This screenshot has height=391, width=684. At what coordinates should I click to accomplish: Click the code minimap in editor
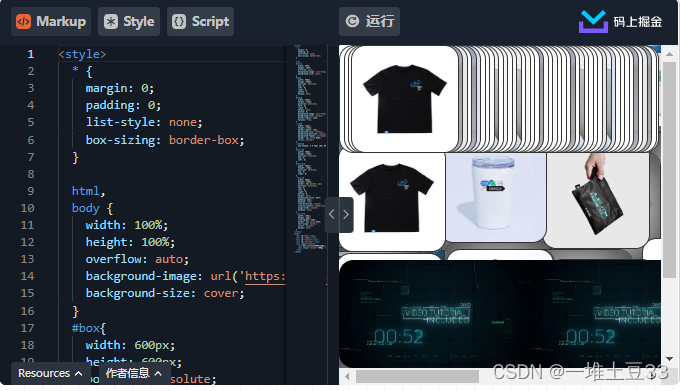pyautogui.click(x=310, y=149)
